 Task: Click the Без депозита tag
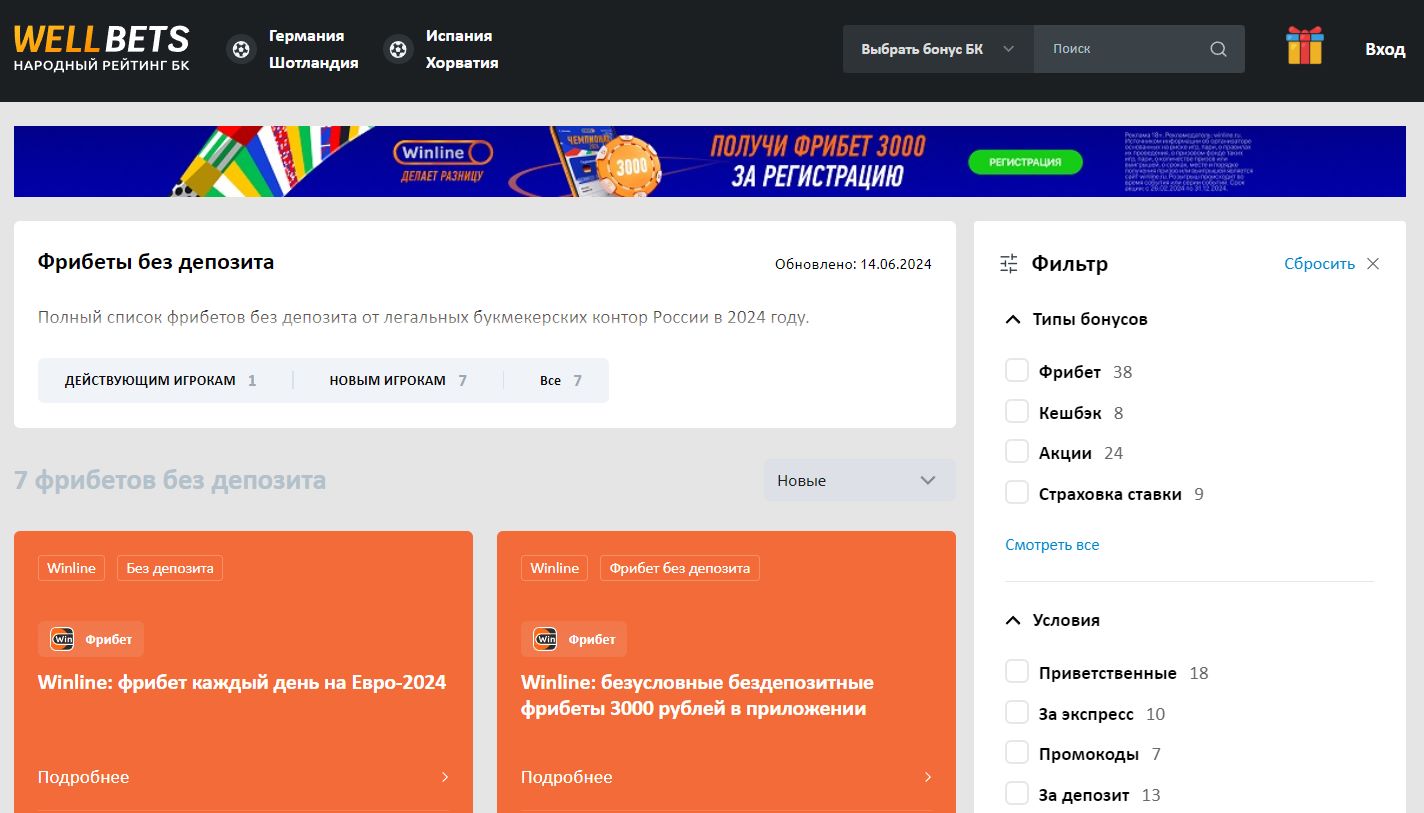coord(170,568)
